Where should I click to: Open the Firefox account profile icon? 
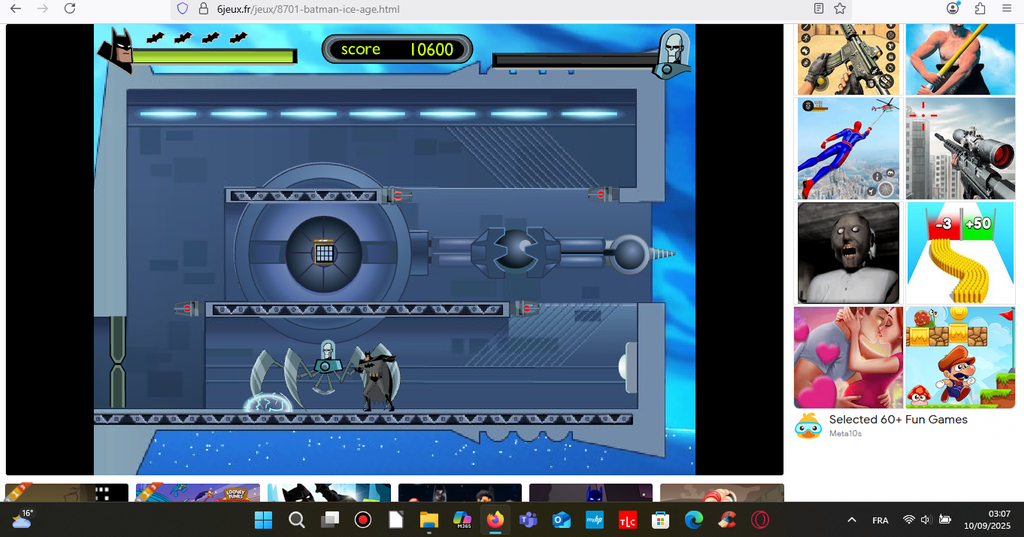pyautogui.click(x=953, y=8)
